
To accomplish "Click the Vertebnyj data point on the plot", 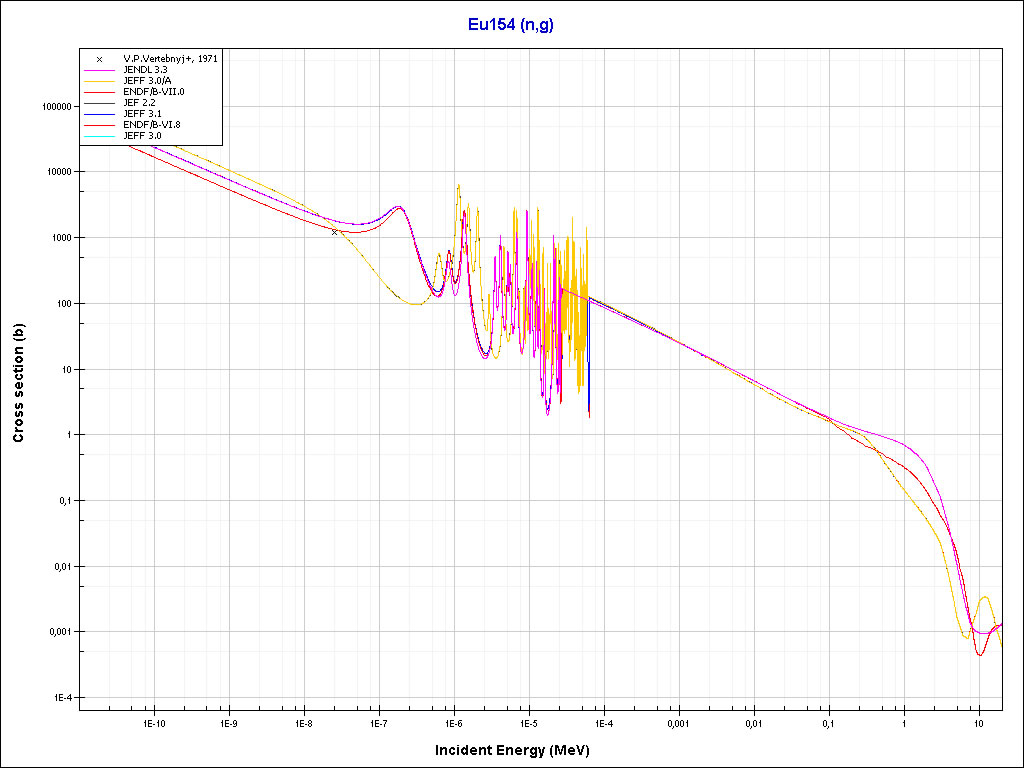I will [334, 232].
